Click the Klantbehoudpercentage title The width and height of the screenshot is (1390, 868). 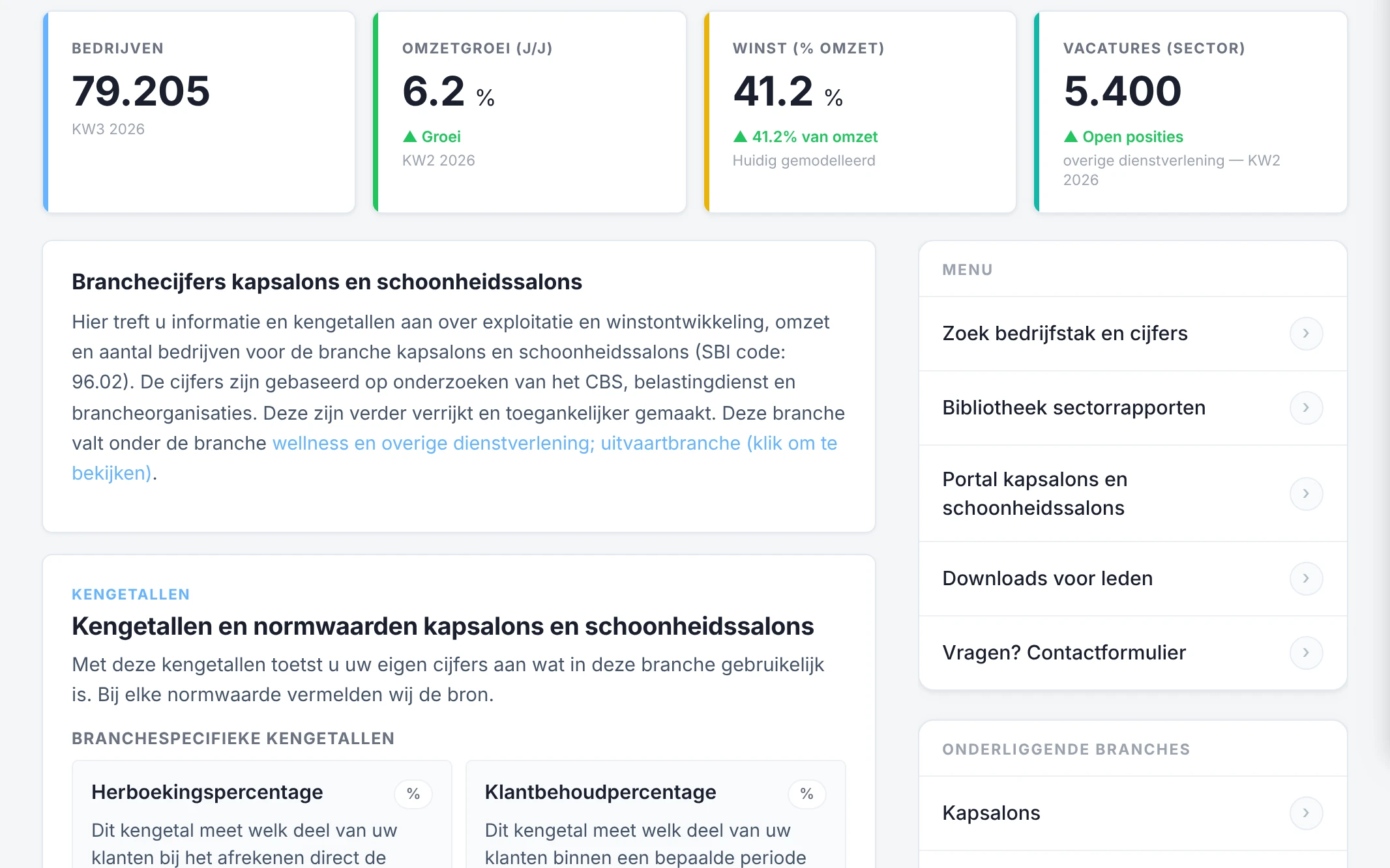pos(600,792)
